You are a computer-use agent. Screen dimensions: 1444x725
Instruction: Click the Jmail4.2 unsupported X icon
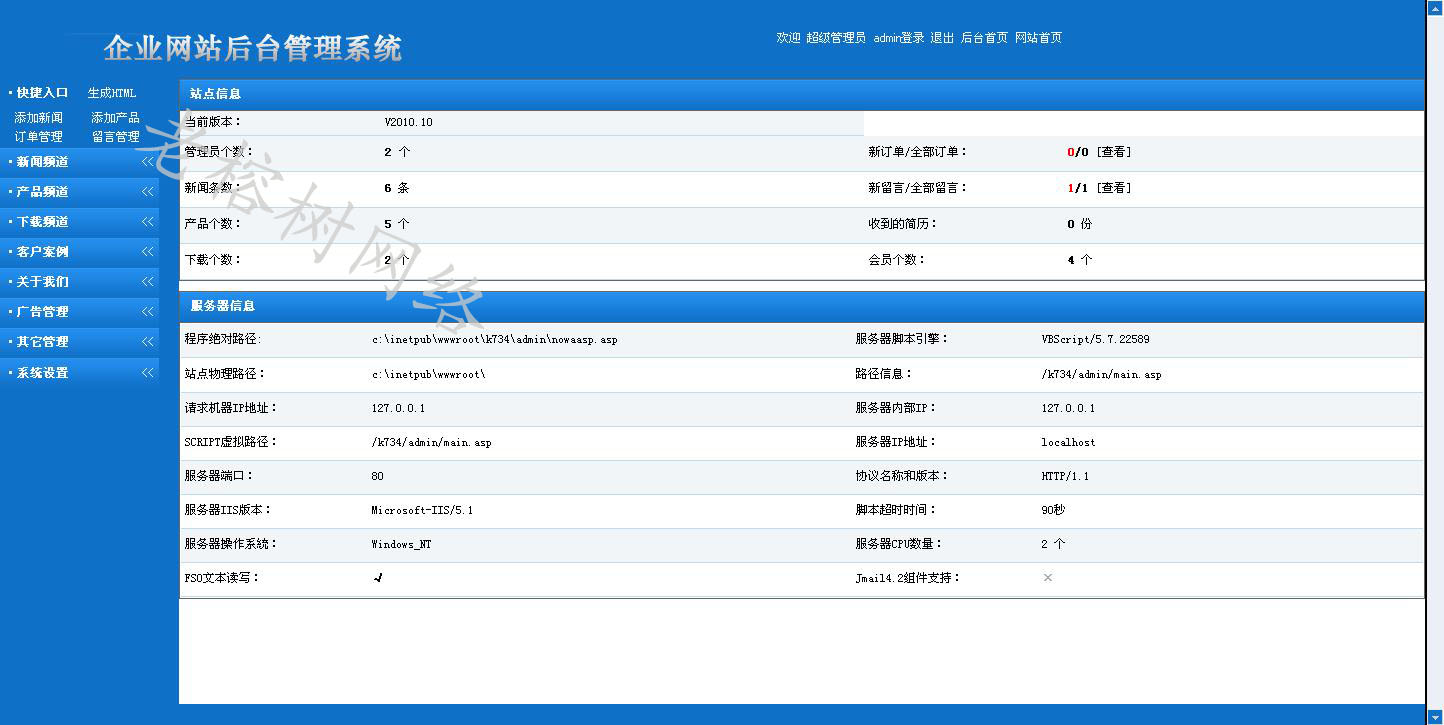[1047, 578]
